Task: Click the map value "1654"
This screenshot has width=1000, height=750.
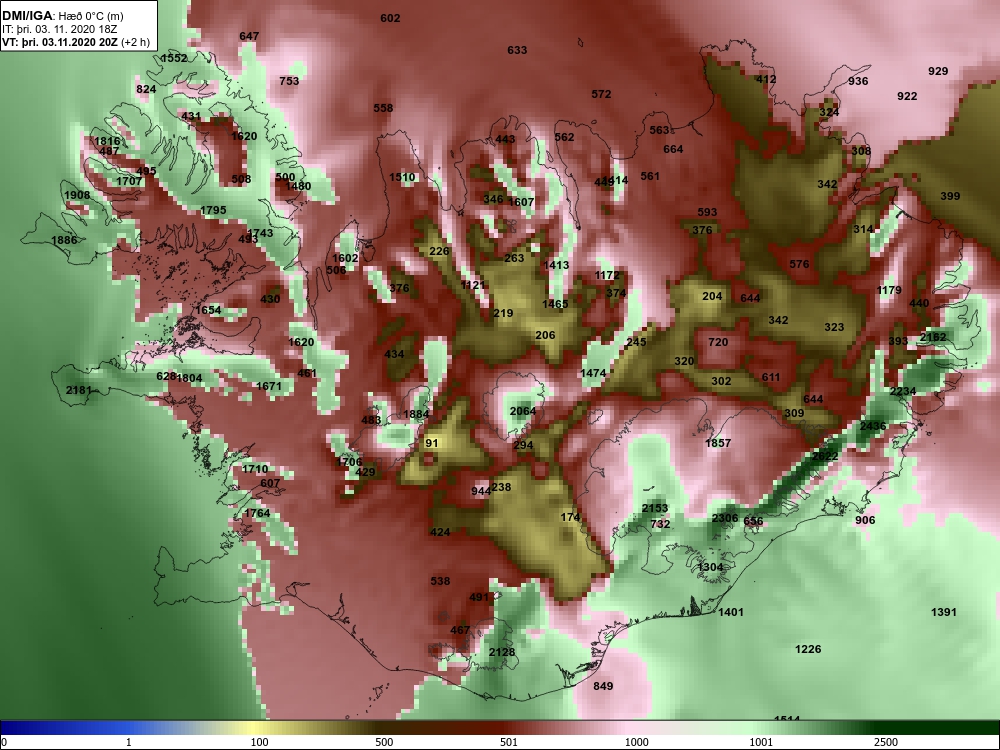Action: click(209, 310)
